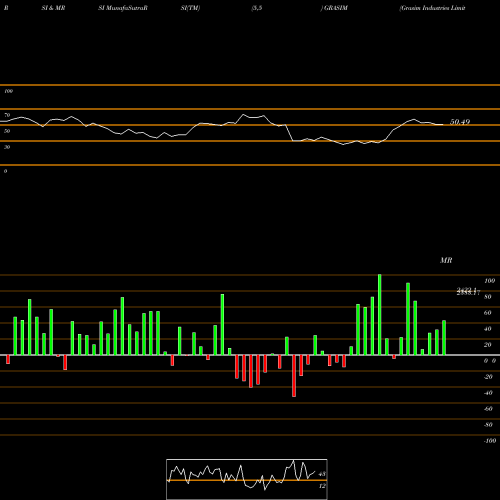
Task: Click the 40 label on MR right axis
Action: tap(488, 329)
